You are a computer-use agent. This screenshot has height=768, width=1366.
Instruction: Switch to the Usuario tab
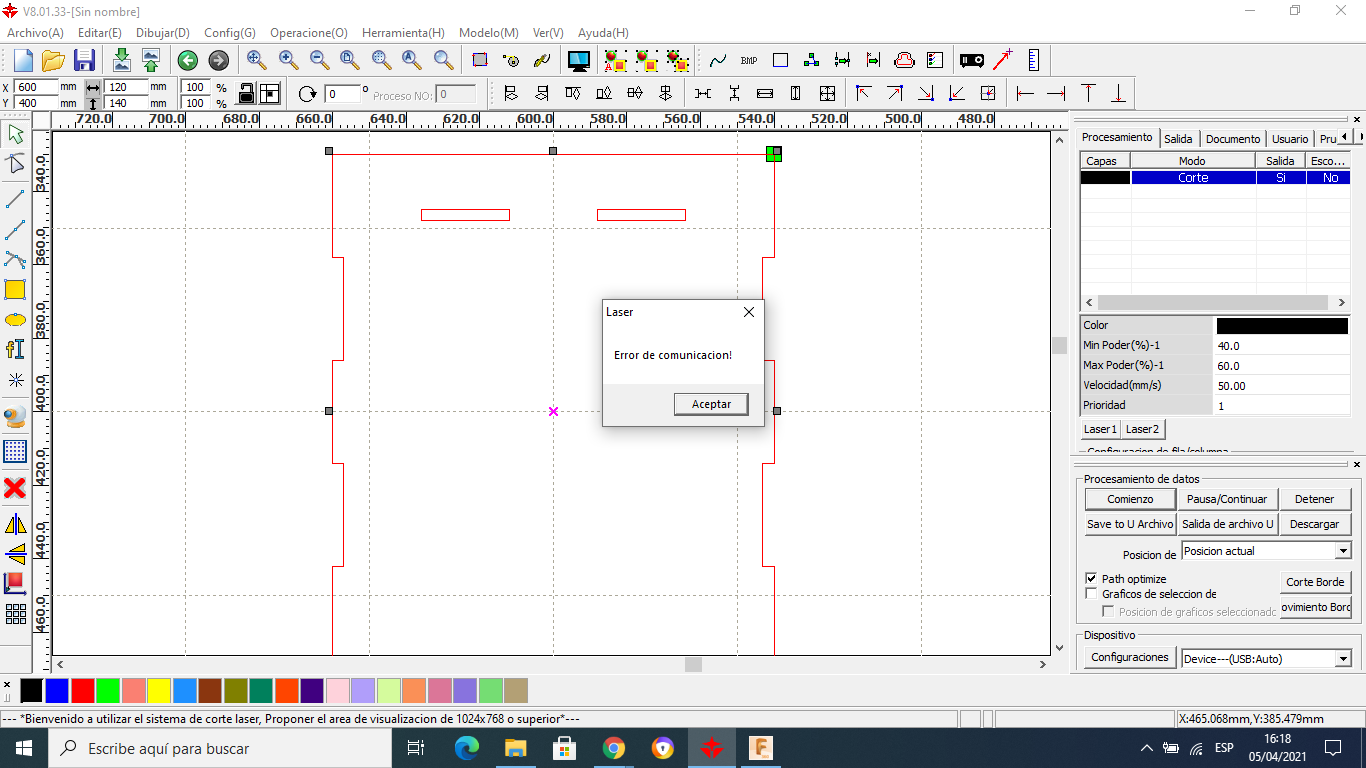[x=1290, y=139]
